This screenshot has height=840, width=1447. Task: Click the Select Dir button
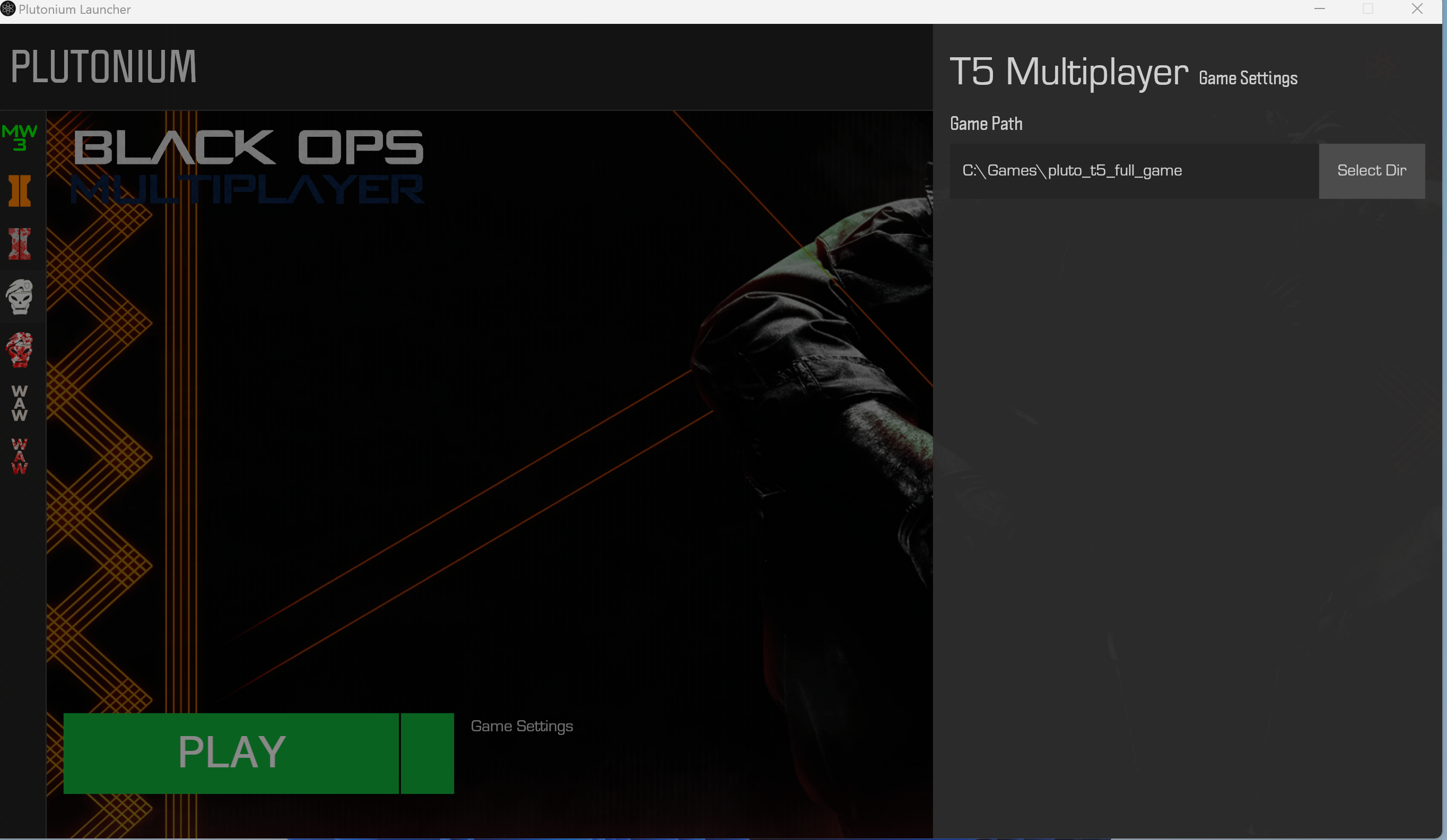1372,171
